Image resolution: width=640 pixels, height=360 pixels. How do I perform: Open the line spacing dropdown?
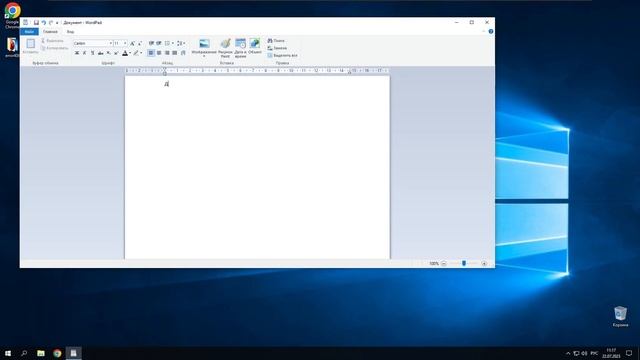click(181, 43)
